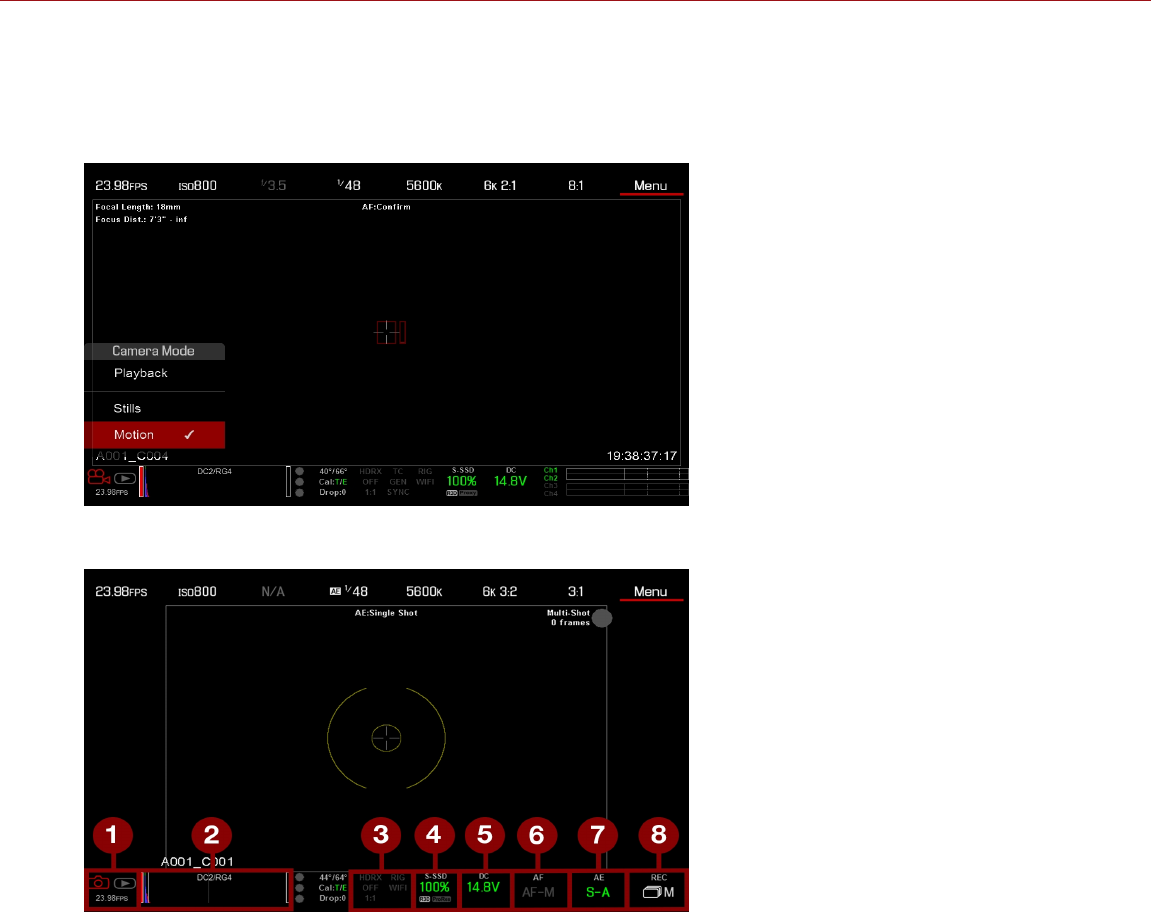Tap the 44°/64° temperature readout
The width and height of the screenshot is (1151, 912).
(333, 877)
